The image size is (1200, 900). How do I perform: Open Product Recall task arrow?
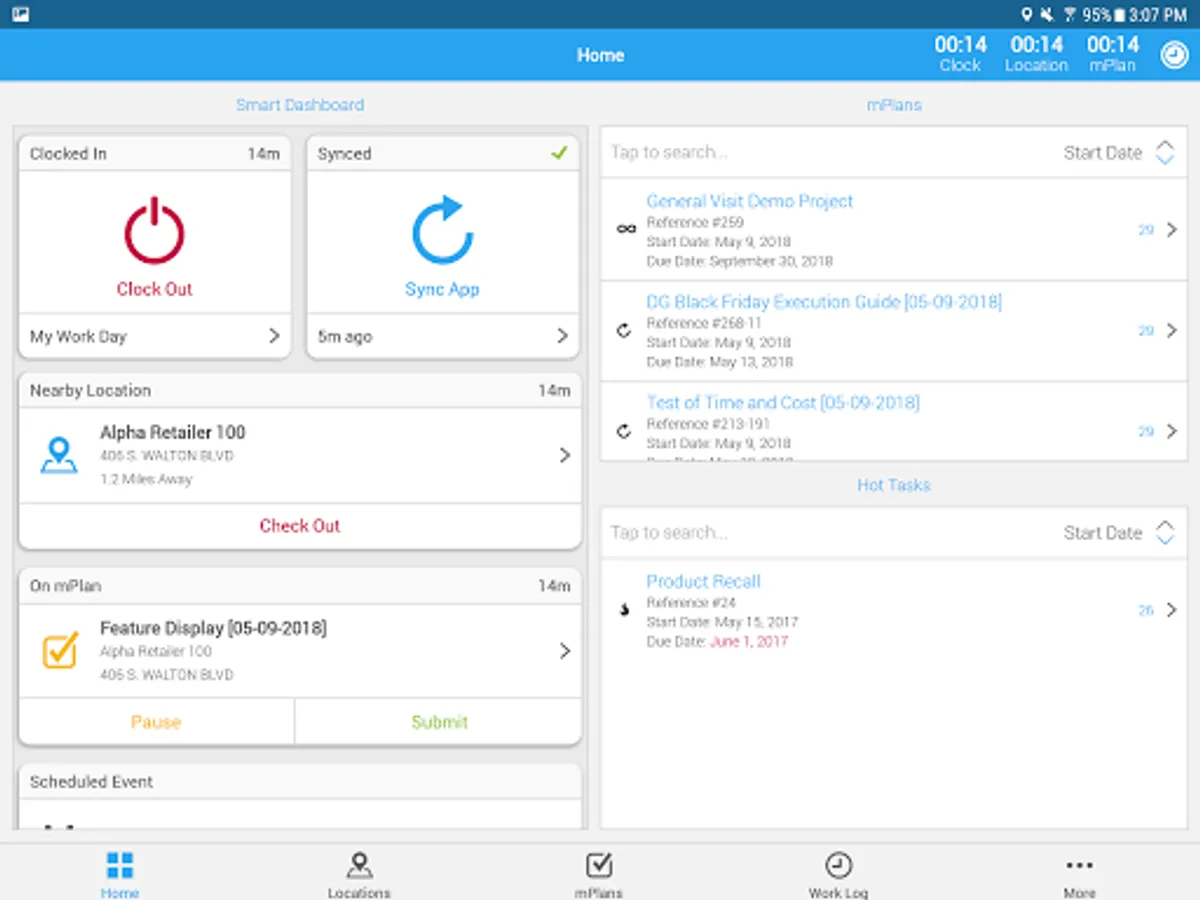tap(1172, 610)
